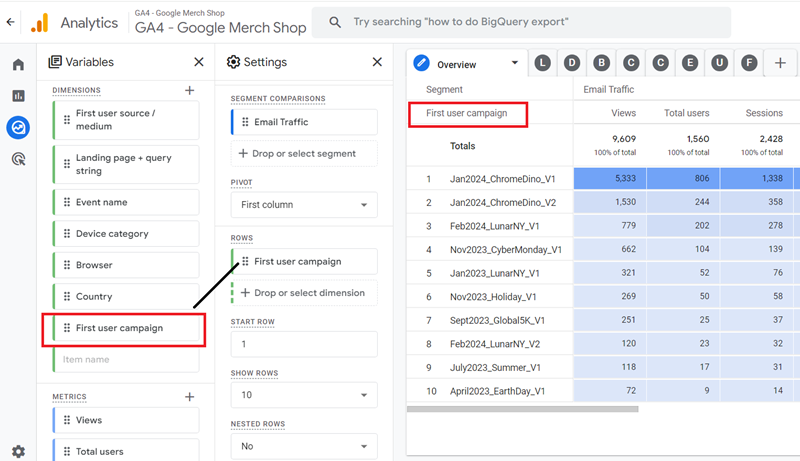Switch to tab U
The width and height of the screenshot is (800, 461).
[x=719, y=63]
